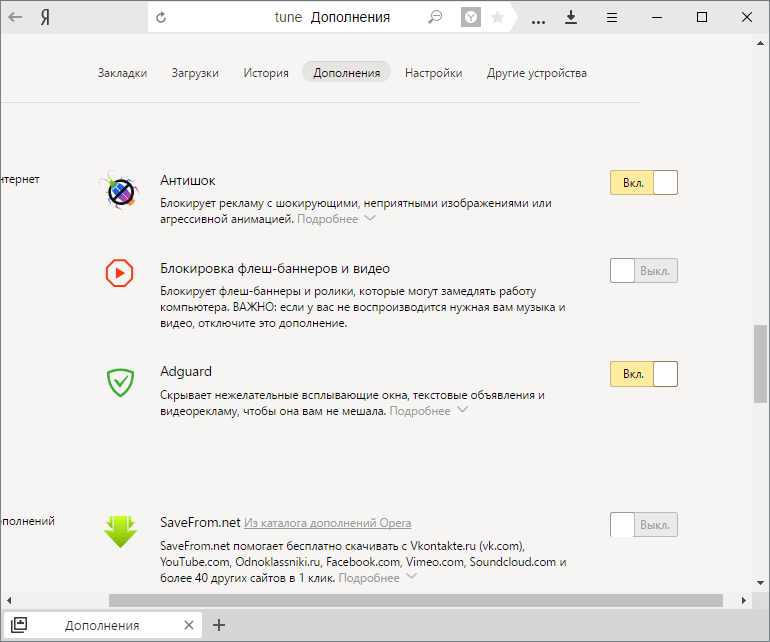Enable the SaveFrom.net toggle
This screenshot has width=770, height=642.
[x=644, y=525]
